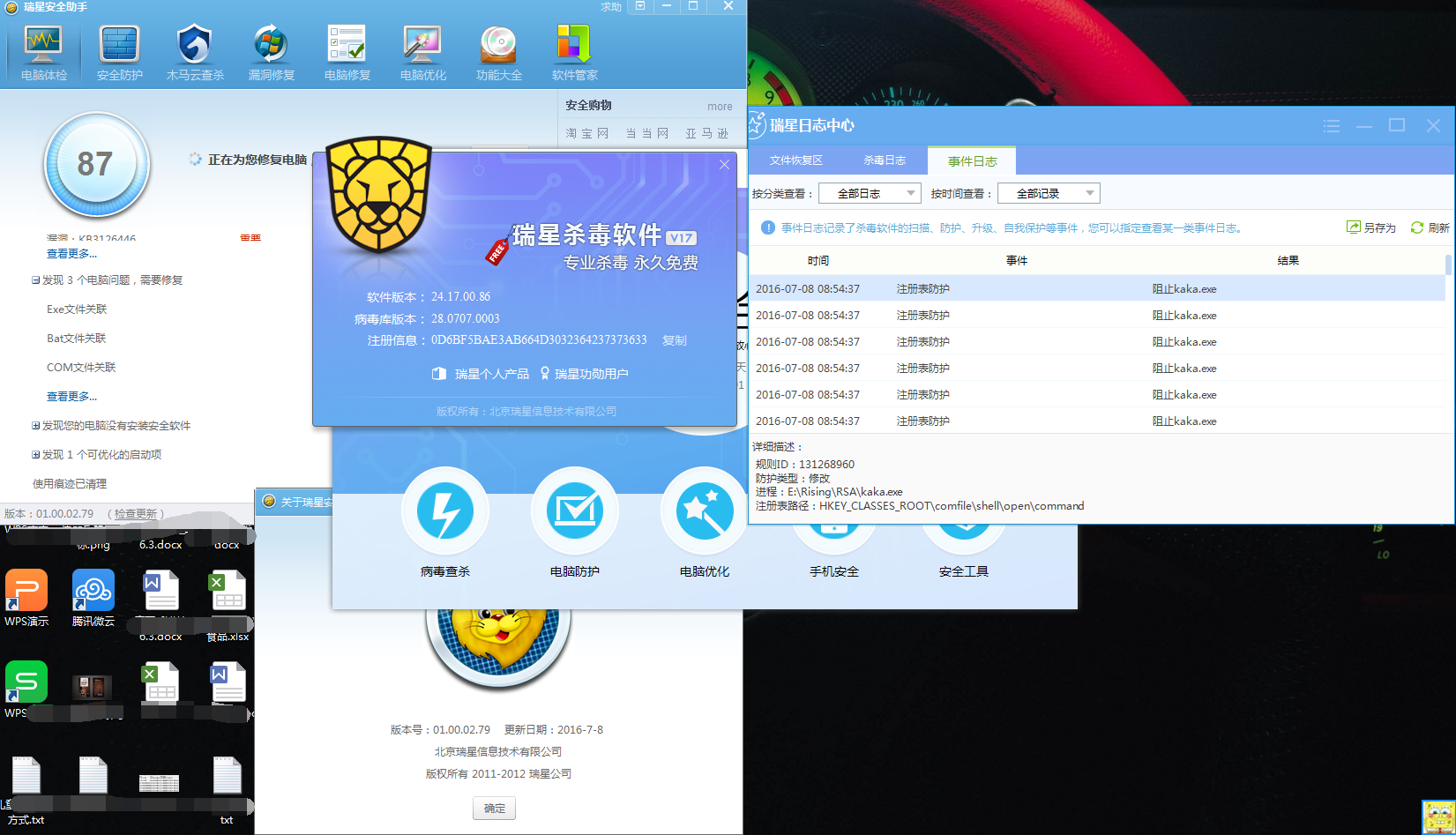This screenshot has height=835, width=1456.
Task: Launch 木马云查杀 scan icon
Action: point(195,53)
